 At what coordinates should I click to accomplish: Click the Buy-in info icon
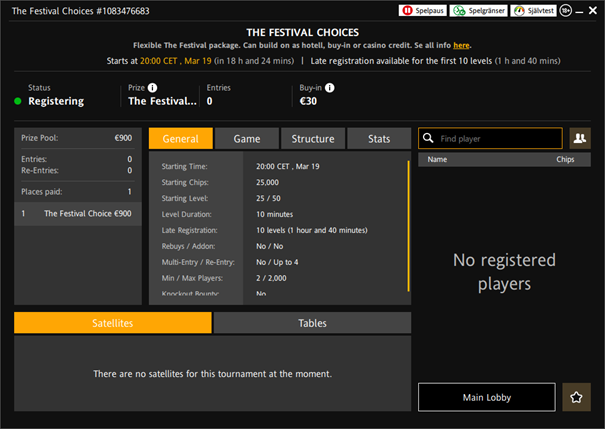[x=330, y=88]
